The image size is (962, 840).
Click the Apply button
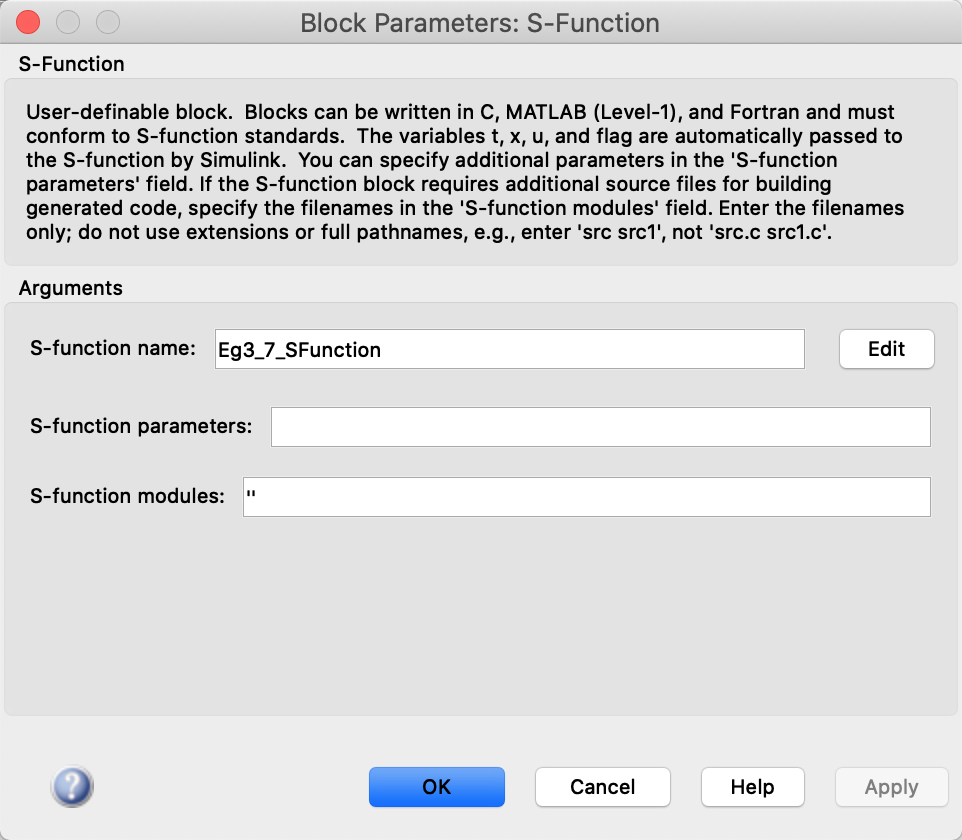coord(891,787)
